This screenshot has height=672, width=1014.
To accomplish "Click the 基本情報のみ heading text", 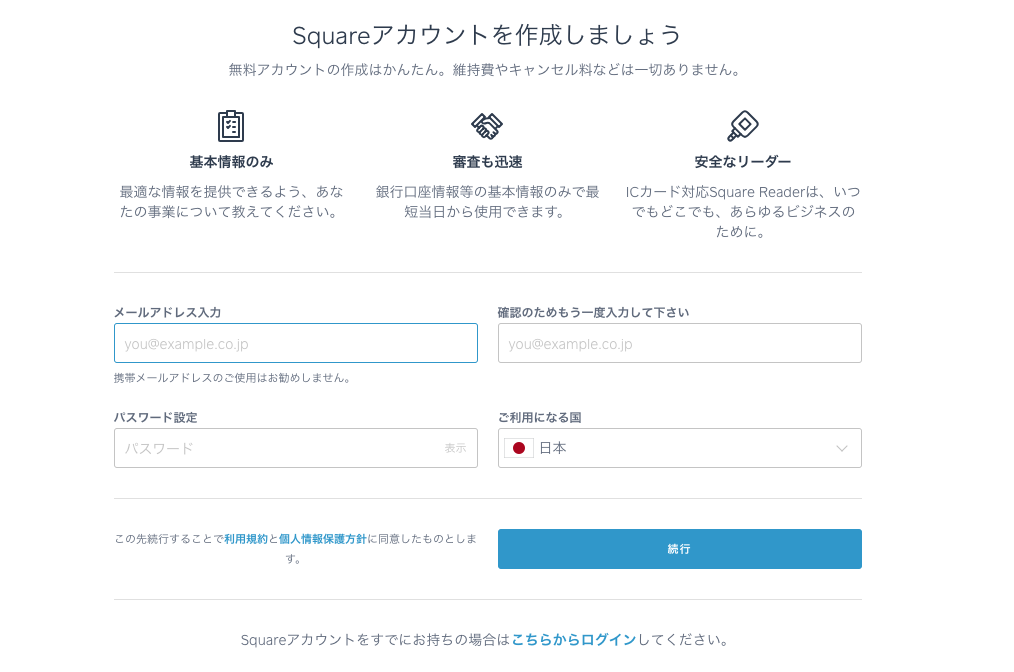I will 232,162.
